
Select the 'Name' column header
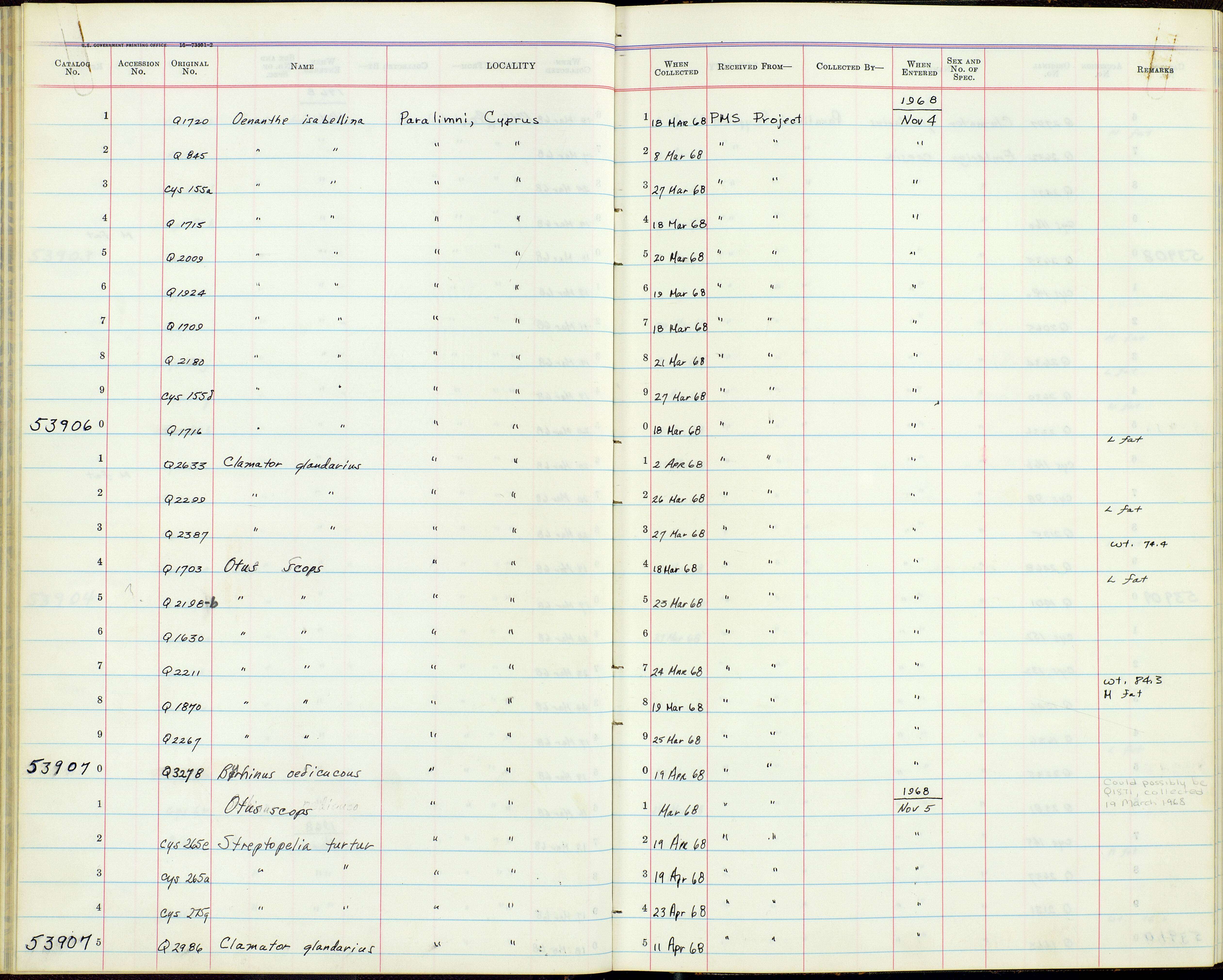302,66
